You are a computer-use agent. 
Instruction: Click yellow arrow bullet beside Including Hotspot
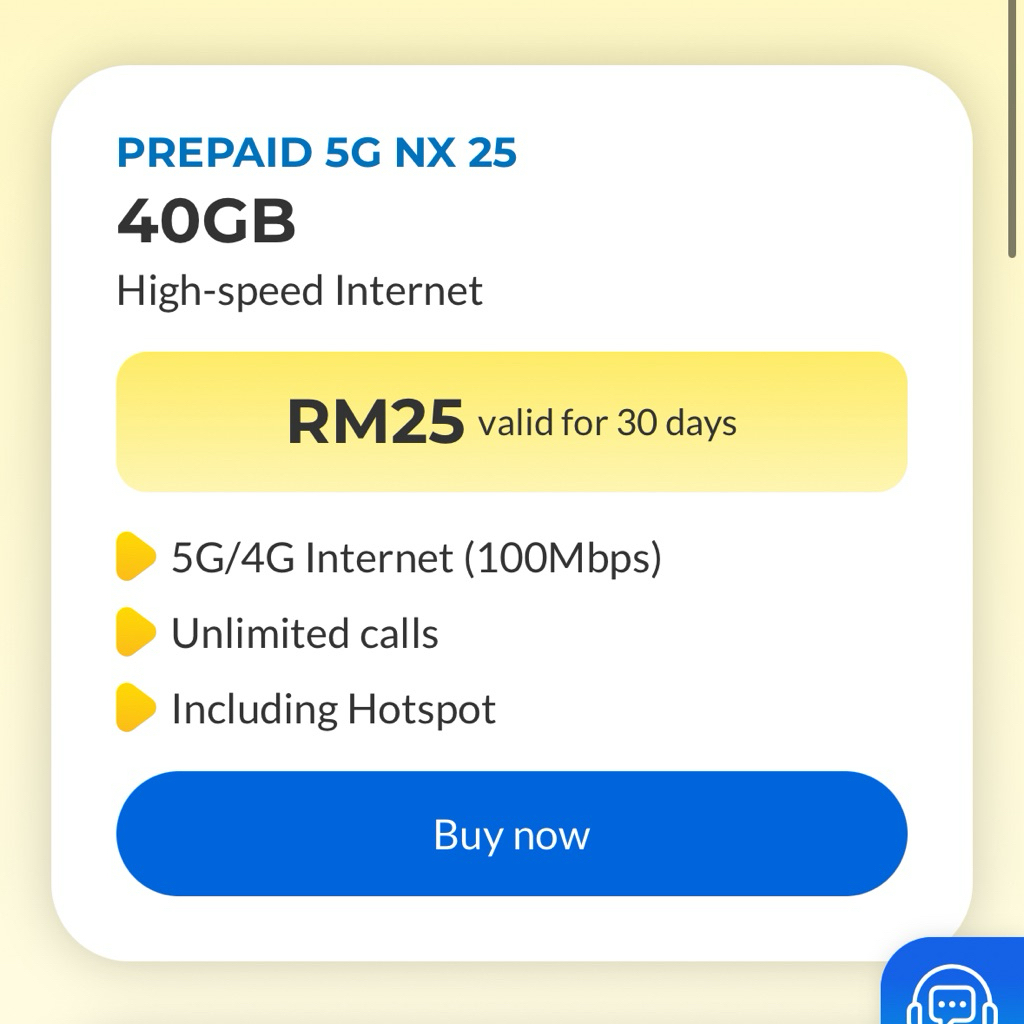pos(135,708)
